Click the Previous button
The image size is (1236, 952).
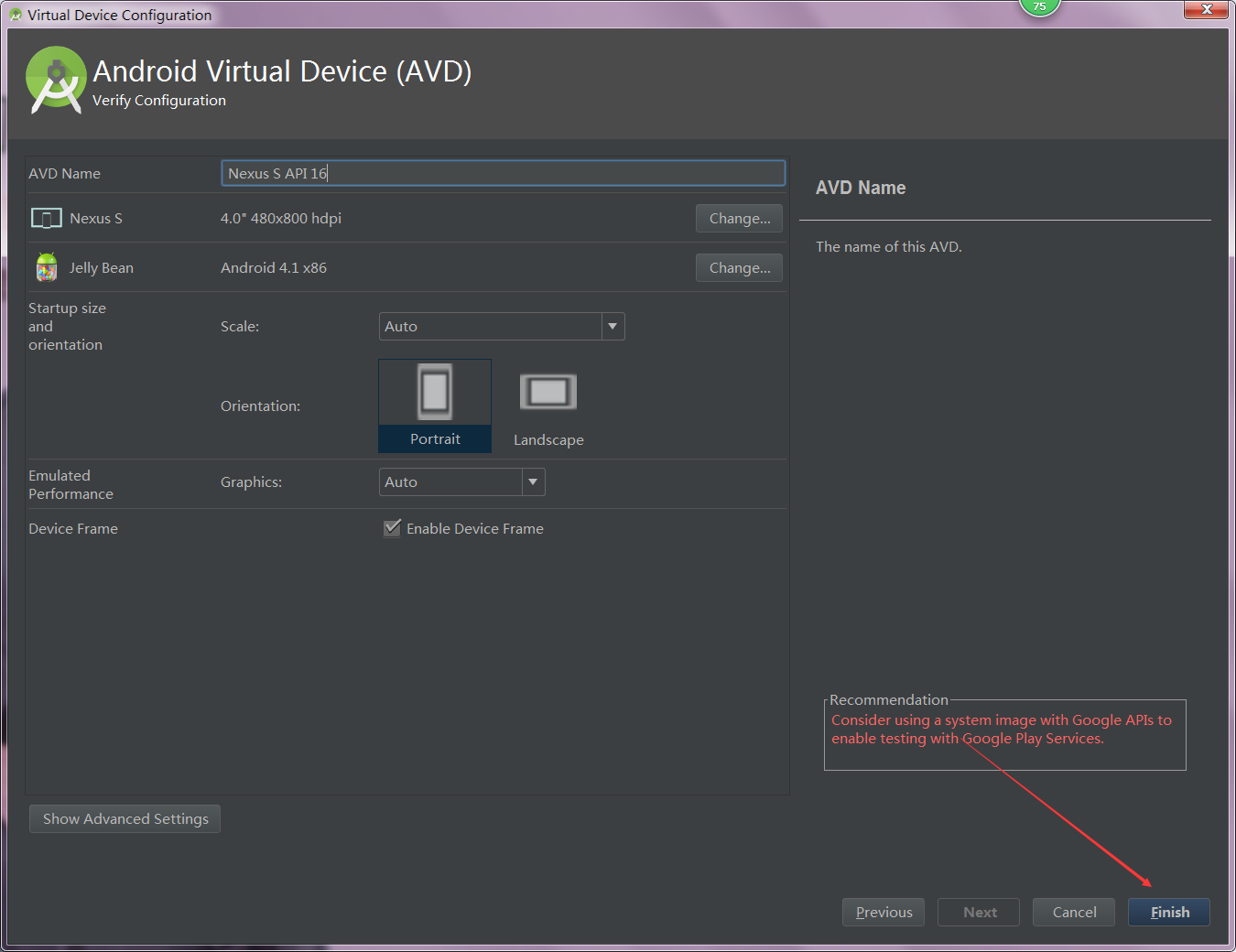[884, 912]
